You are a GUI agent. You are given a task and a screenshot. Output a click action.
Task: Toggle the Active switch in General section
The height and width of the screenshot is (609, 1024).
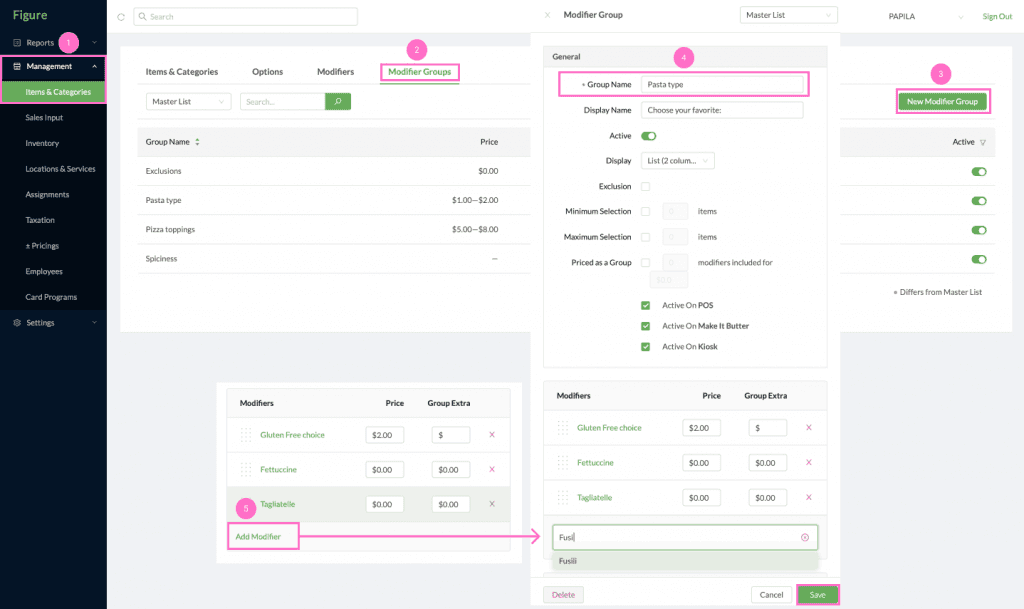point(648,136)
